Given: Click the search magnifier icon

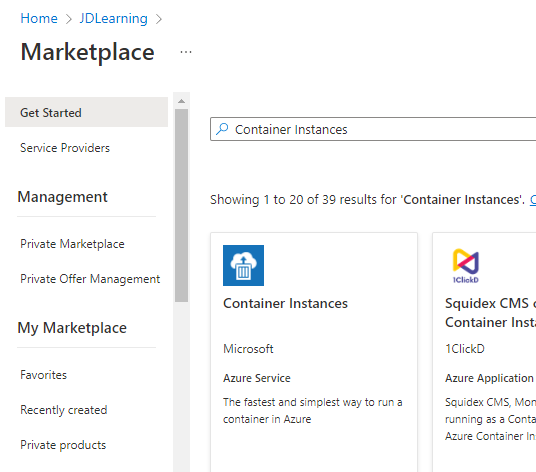Looking at the screenshot, I should click(x=222, y=129).
